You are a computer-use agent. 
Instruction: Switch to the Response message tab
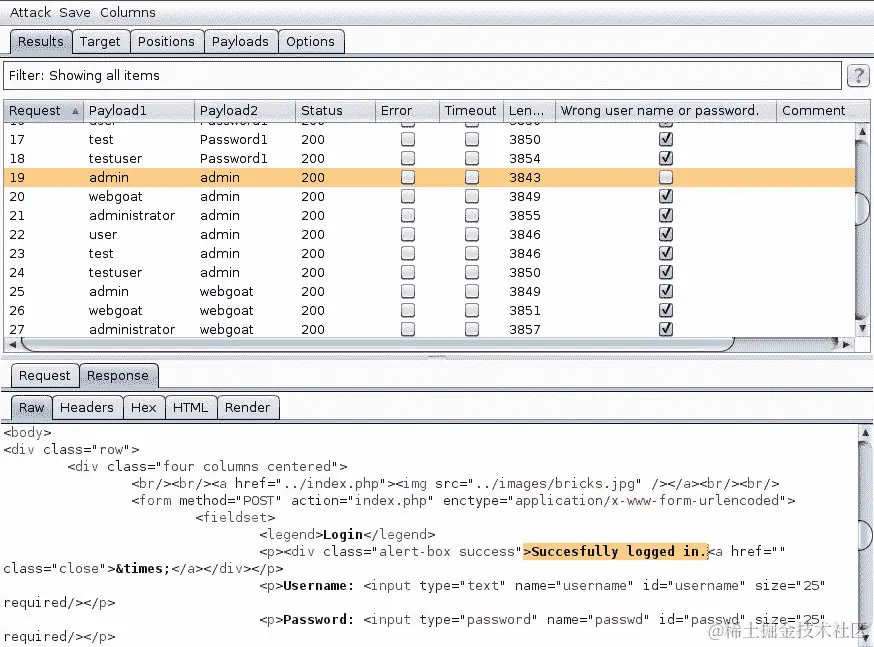[118, 376]
